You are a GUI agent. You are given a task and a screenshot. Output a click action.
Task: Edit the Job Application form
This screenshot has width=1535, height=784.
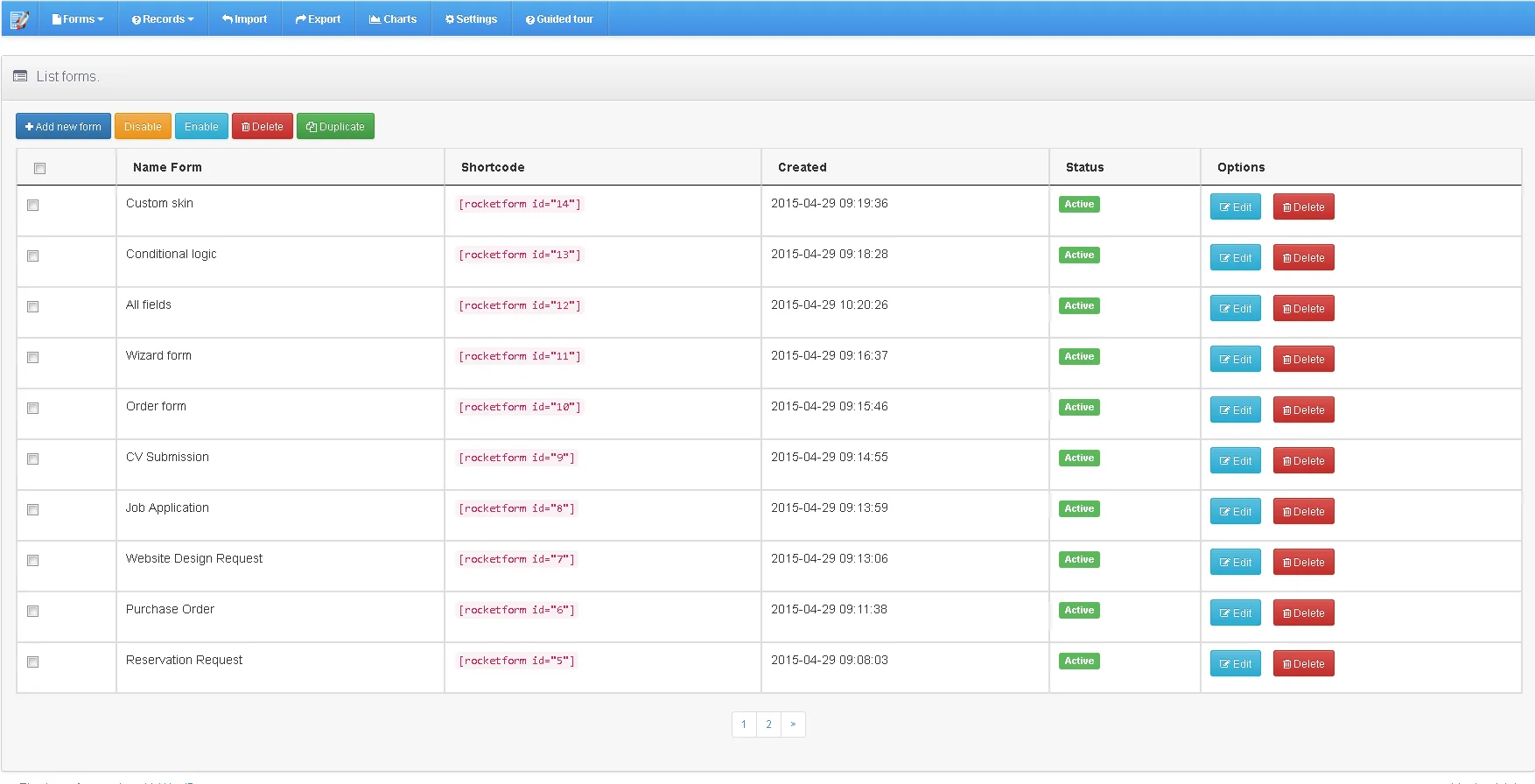(x=1236, y=511)
